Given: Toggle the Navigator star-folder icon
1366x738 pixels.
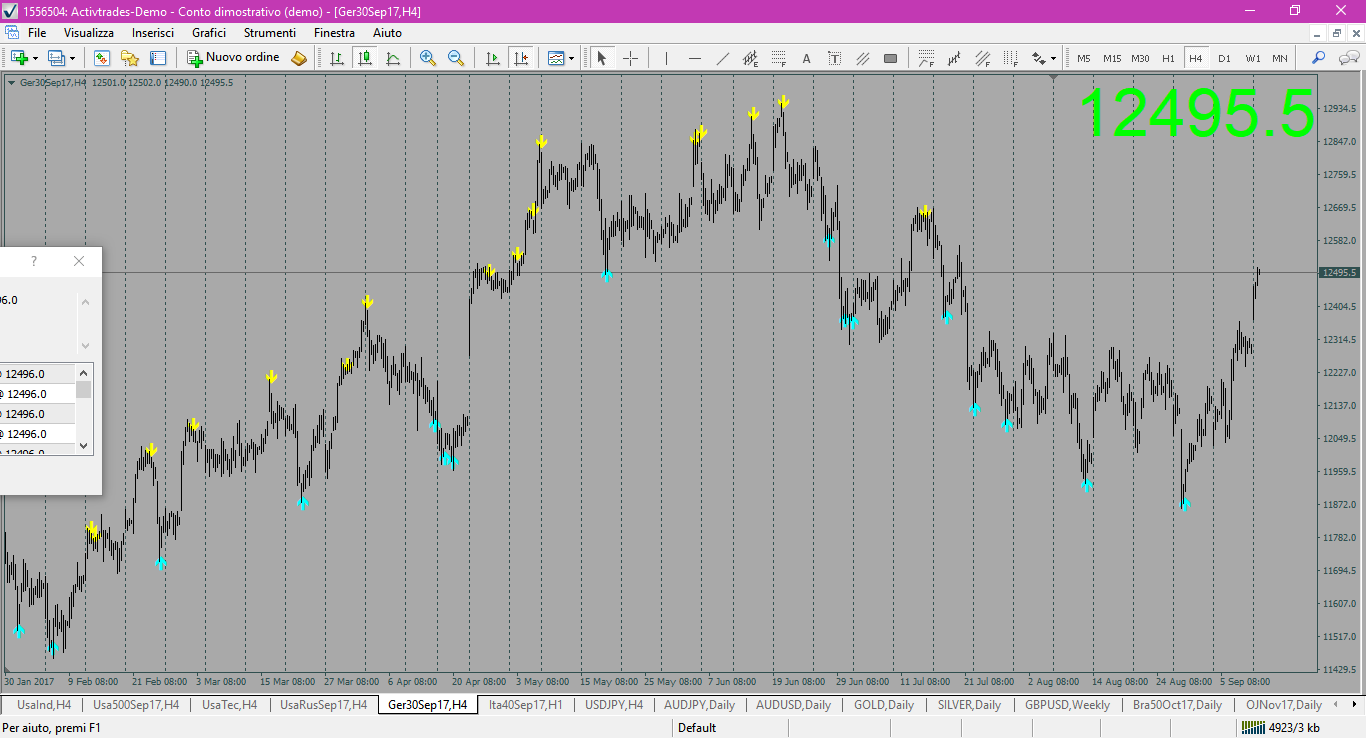Looking at the screenshot, I should pos(130,58).
